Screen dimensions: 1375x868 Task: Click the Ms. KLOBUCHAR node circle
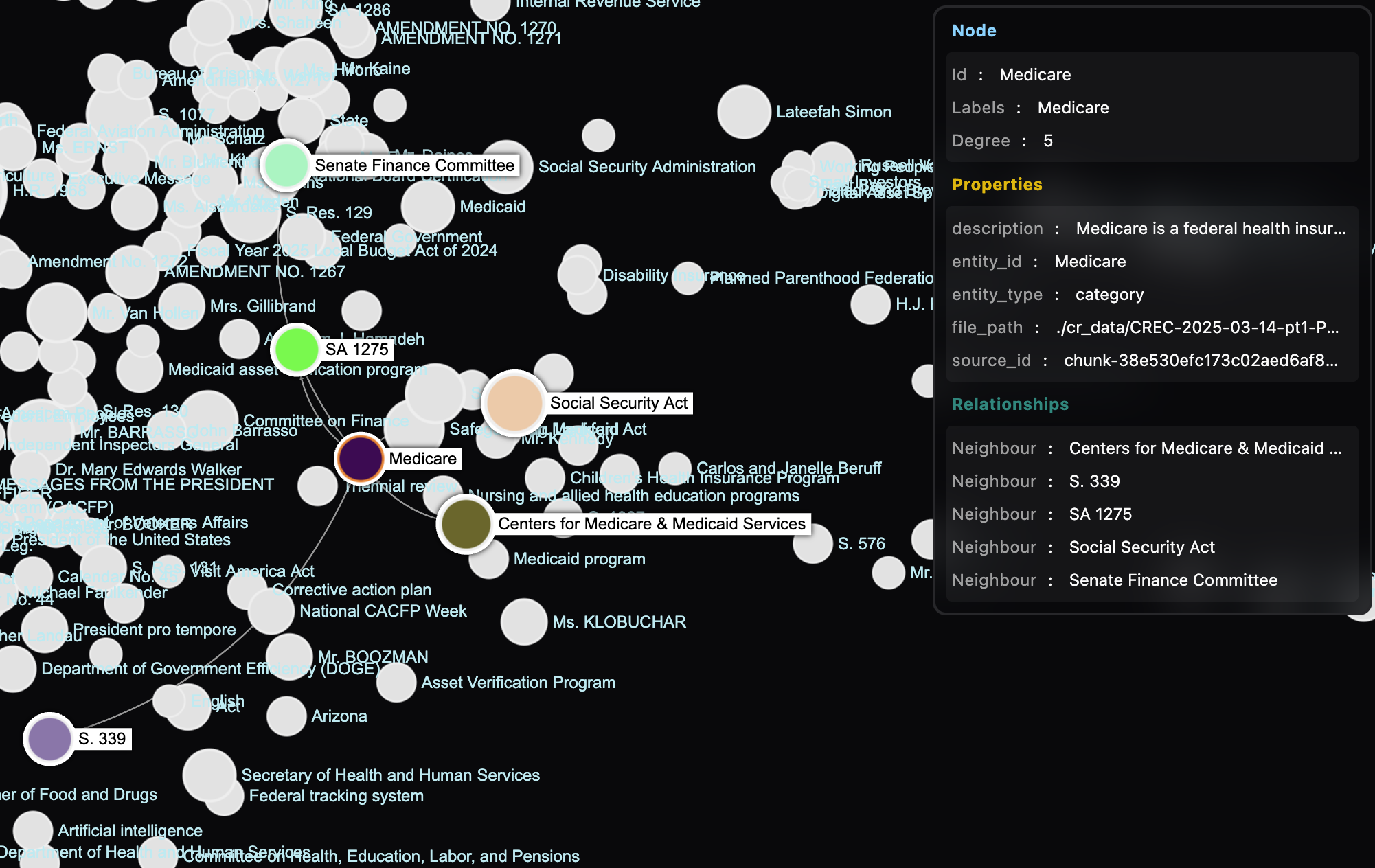coord(524,622)
